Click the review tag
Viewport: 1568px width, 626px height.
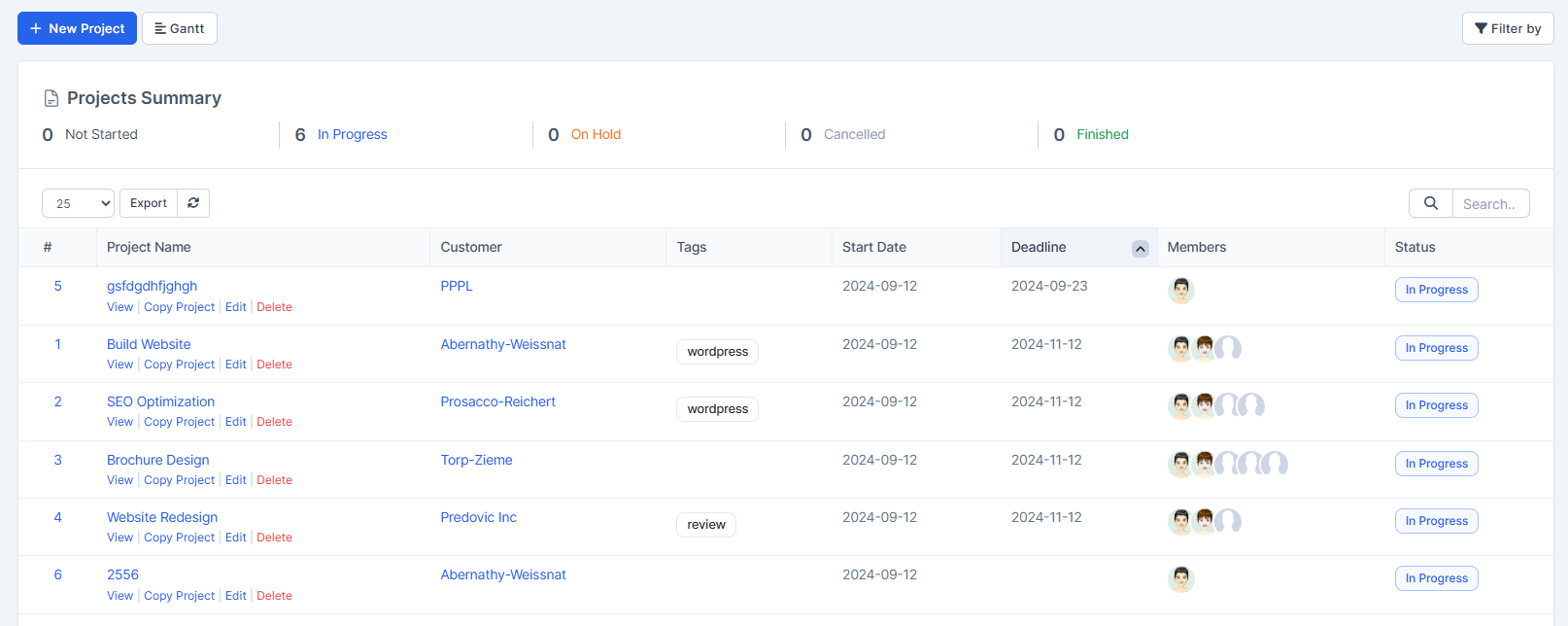(706, 525)
